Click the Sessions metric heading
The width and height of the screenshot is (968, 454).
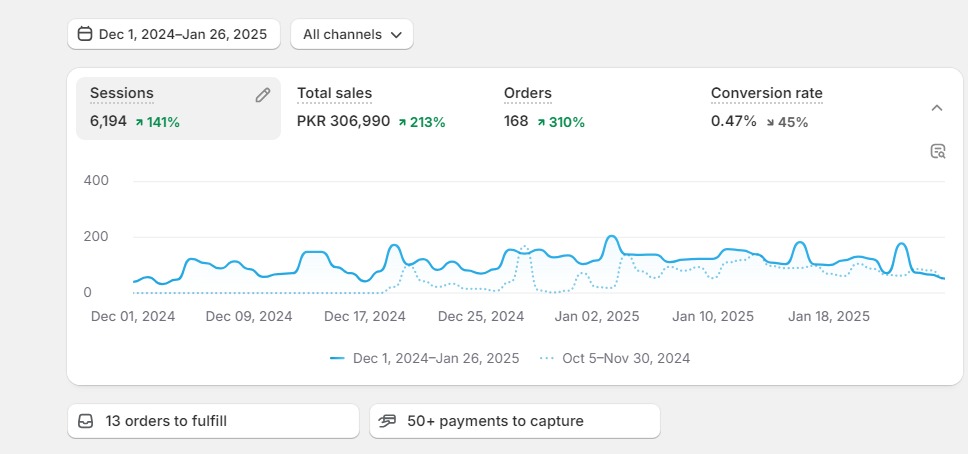(x=122, y=93)
